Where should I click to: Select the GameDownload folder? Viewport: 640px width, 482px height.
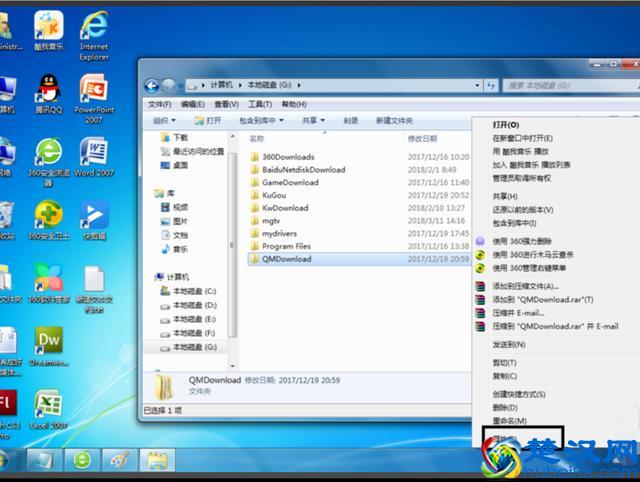coord(290,182)
